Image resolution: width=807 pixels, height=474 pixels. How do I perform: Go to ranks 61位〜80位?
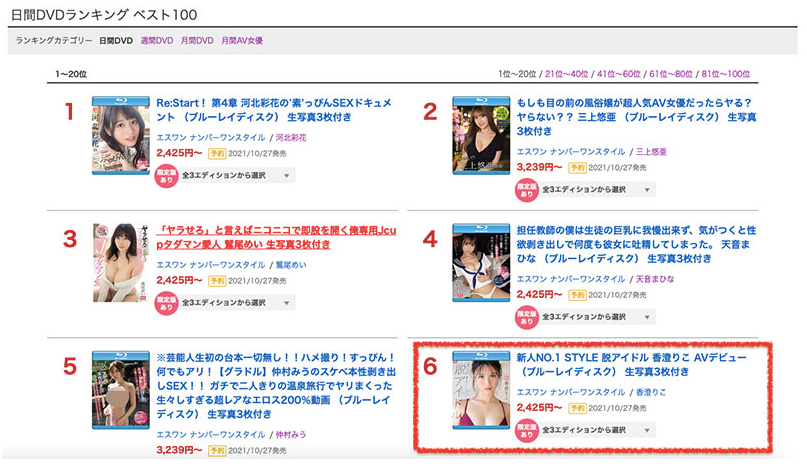671,74
